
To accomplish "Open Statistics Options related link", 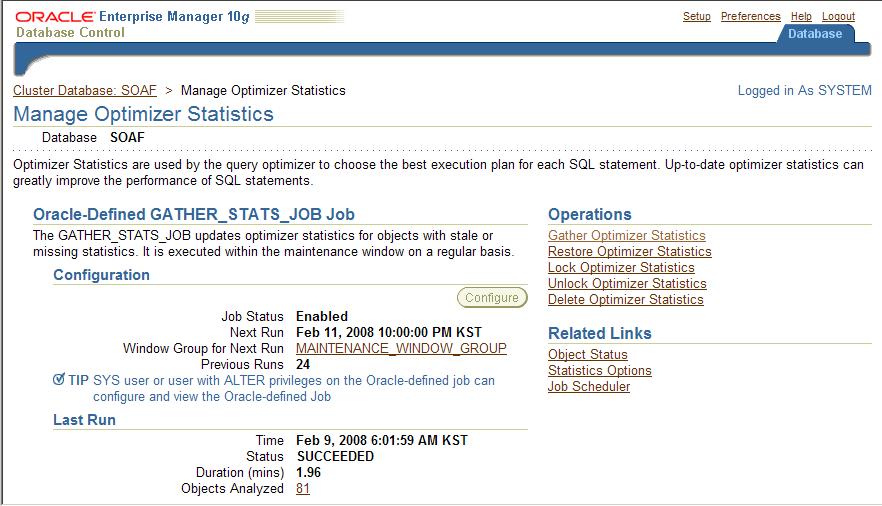I will pyautogui.click(x=599, y=371).
